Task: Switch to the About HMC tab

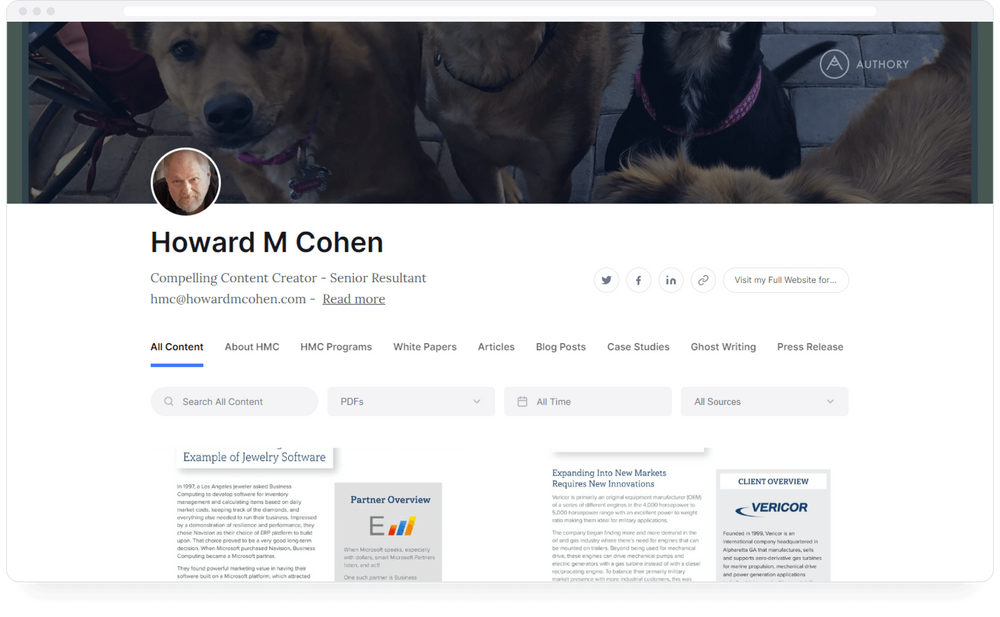Action: [x=252, y=347]
